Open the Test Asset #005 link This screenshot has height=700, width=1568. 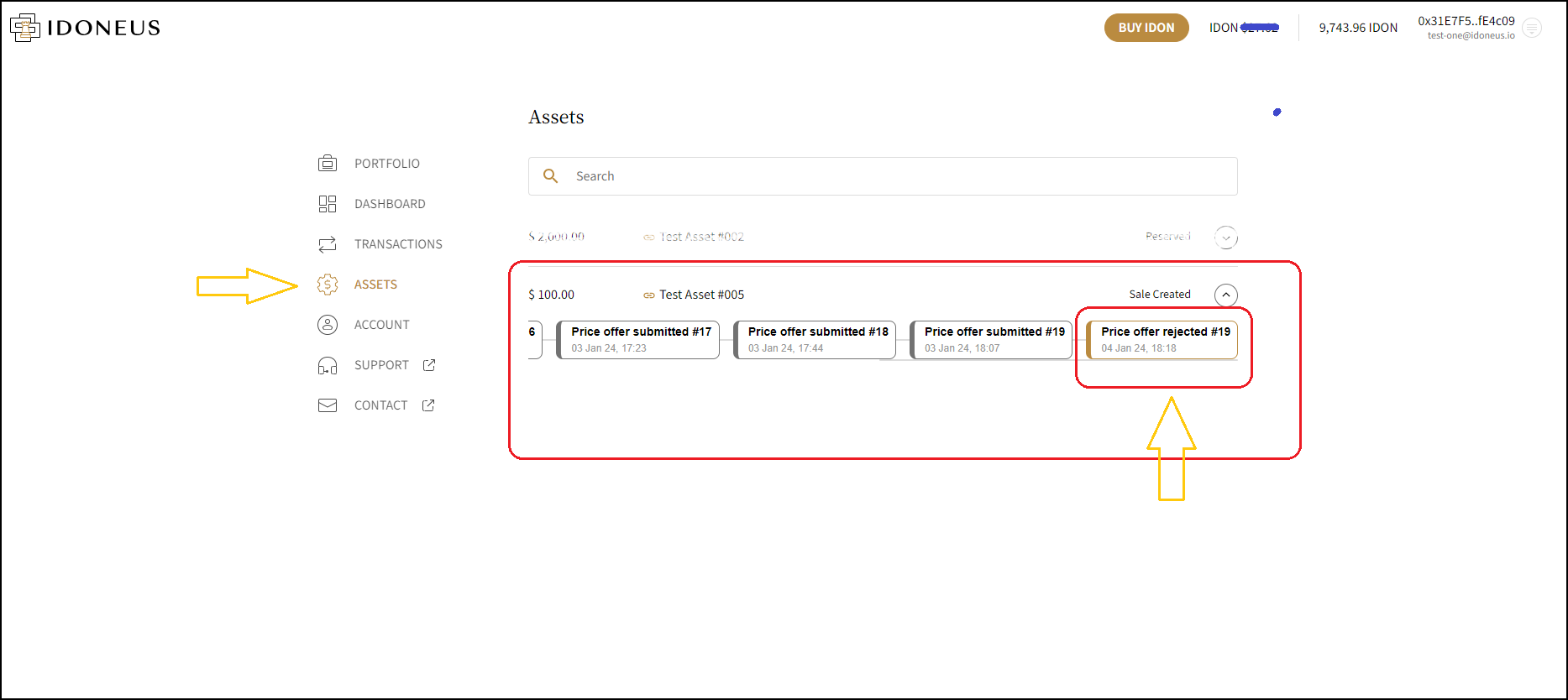tap(701, 295)
